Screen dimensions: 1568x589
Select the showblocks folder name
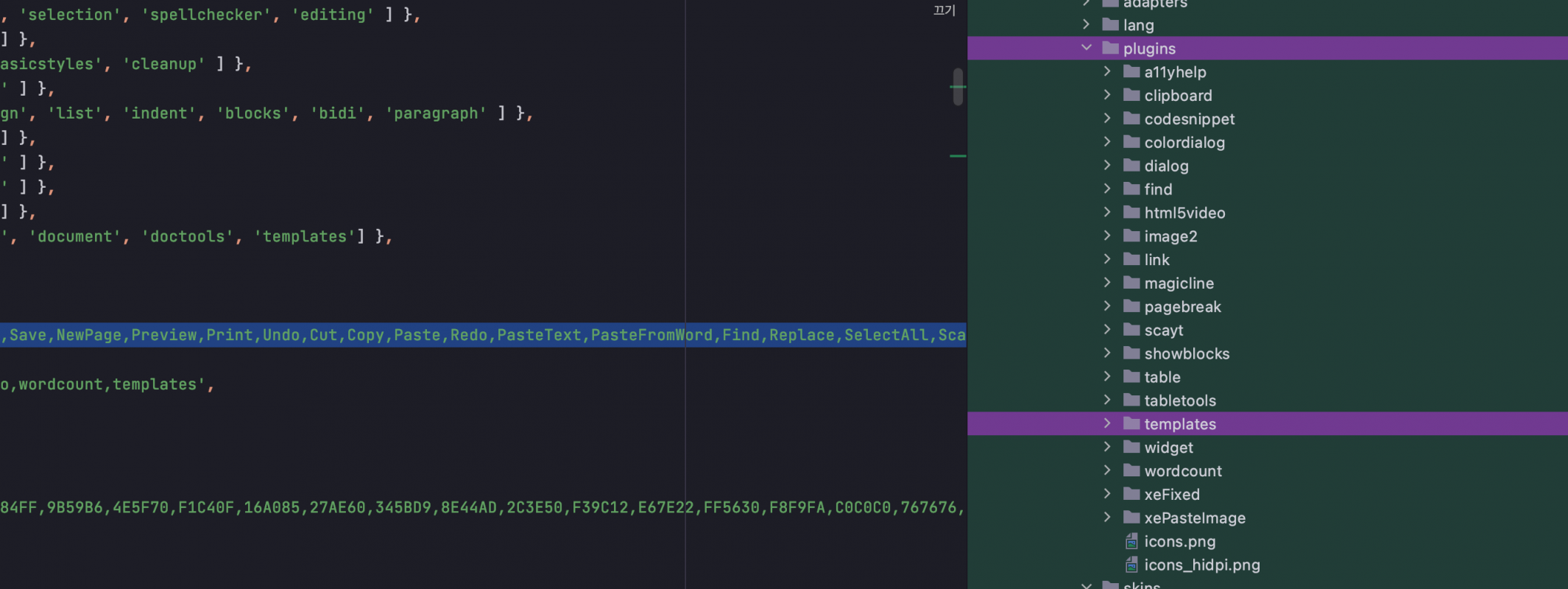(1187, 354)
